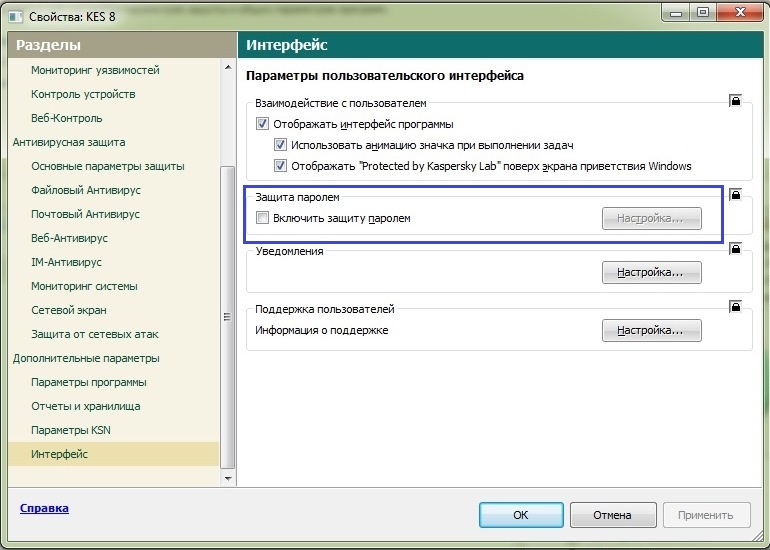The image size is (770, 550).
Task: Open Параметры KSN section
Action: click(71, 431)
